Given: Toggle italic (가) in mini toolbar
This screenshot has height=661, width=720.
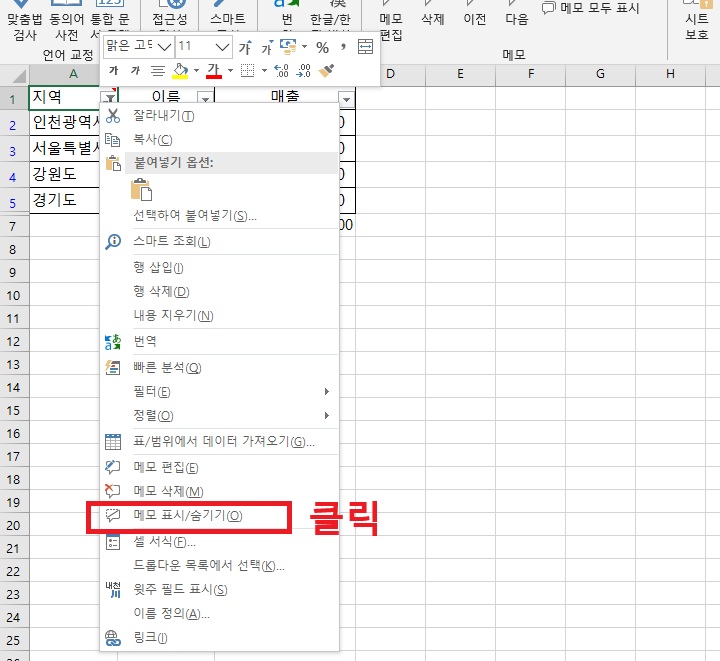Looking at the screenshot, I should click(135, 71).
